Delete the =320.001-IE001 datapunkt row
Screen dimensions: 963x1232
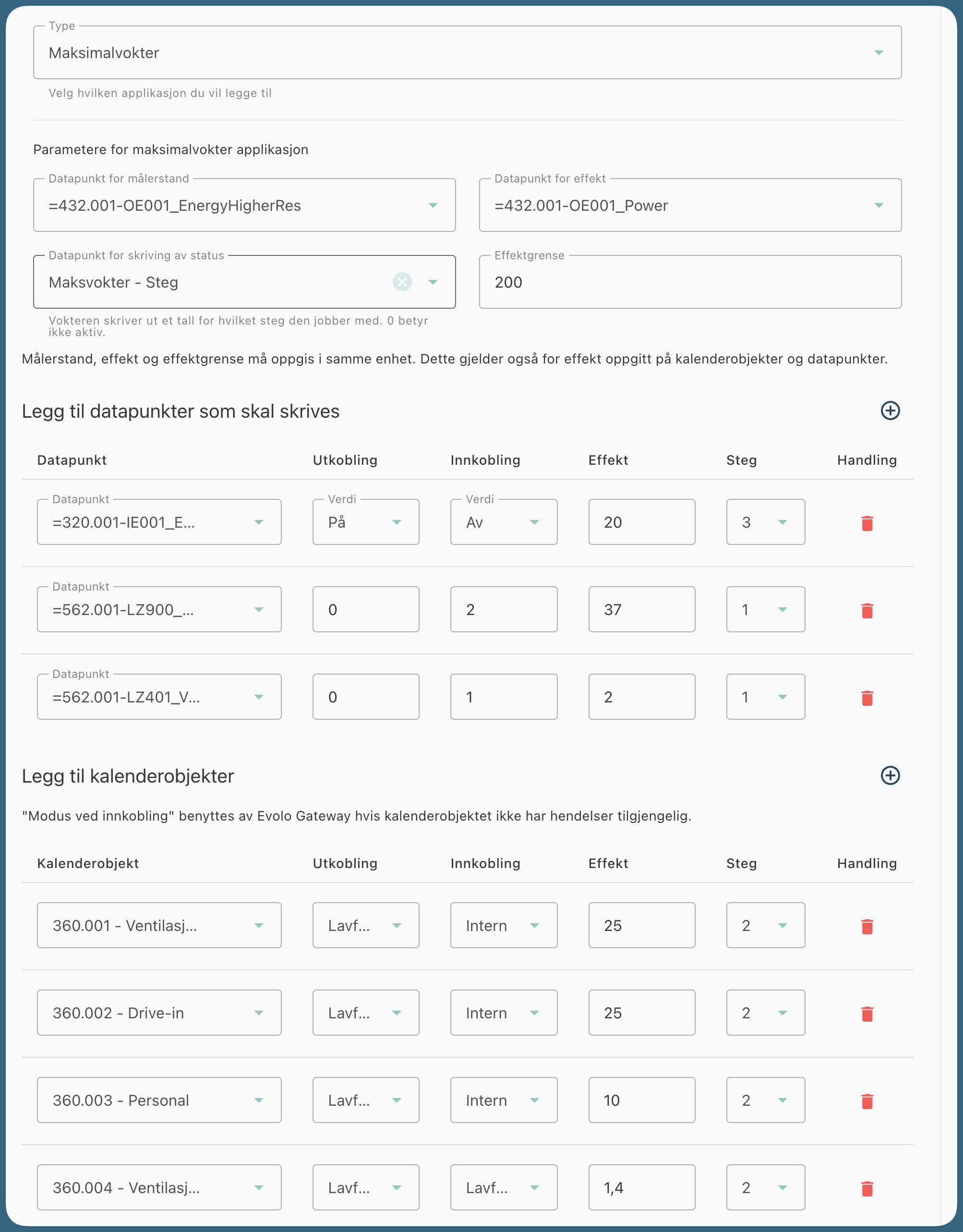point(867,523)
